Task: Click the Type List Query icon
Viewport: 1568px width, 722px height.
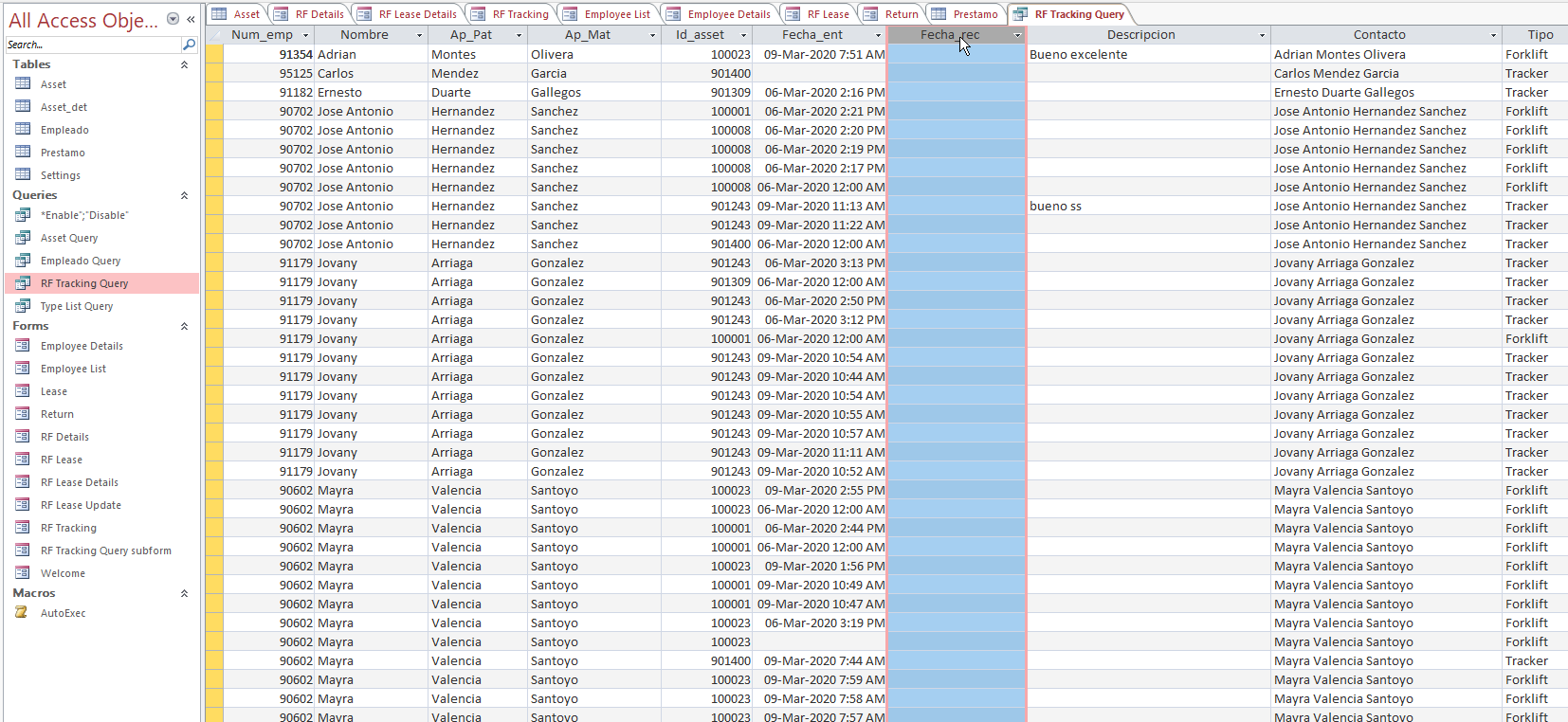Action: 23,305
